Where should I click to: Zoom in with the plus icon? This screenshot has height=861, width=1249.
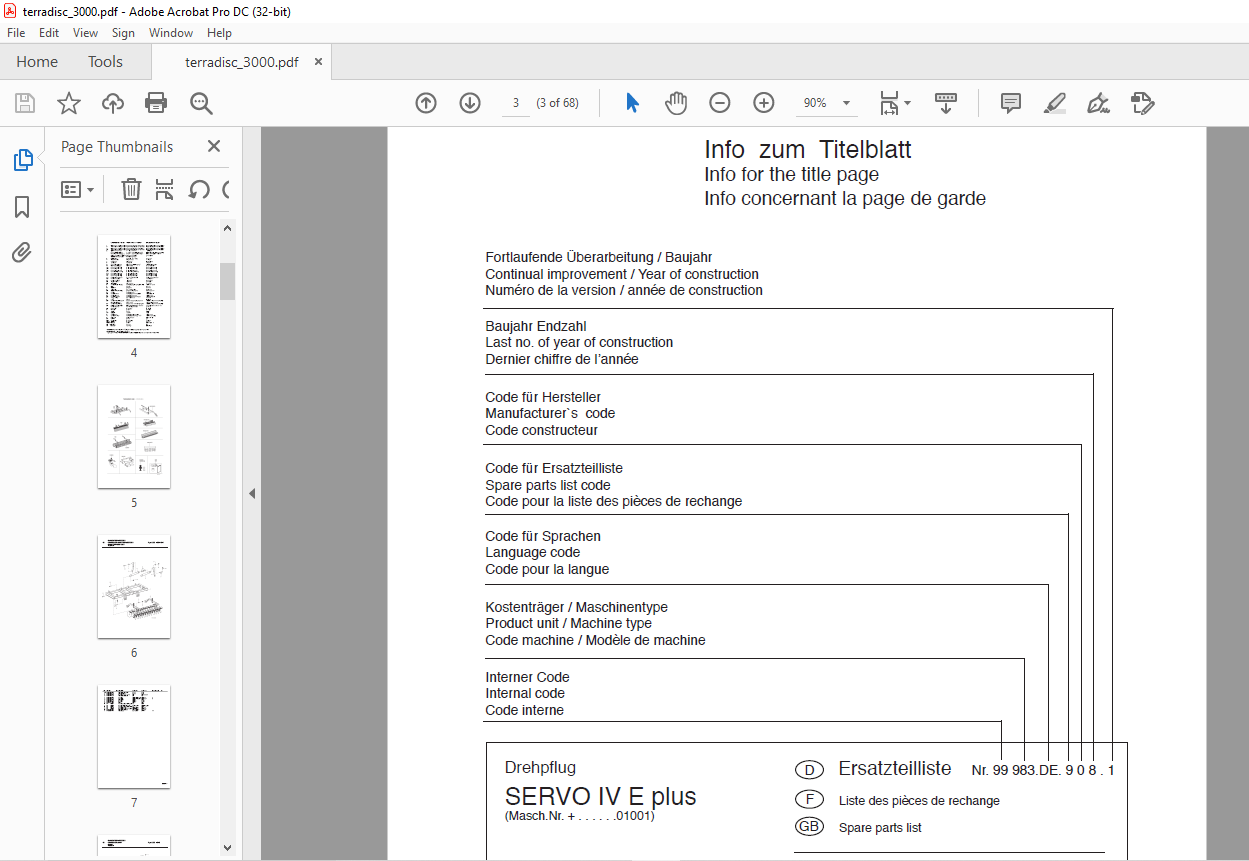click(x=764, y=103)
